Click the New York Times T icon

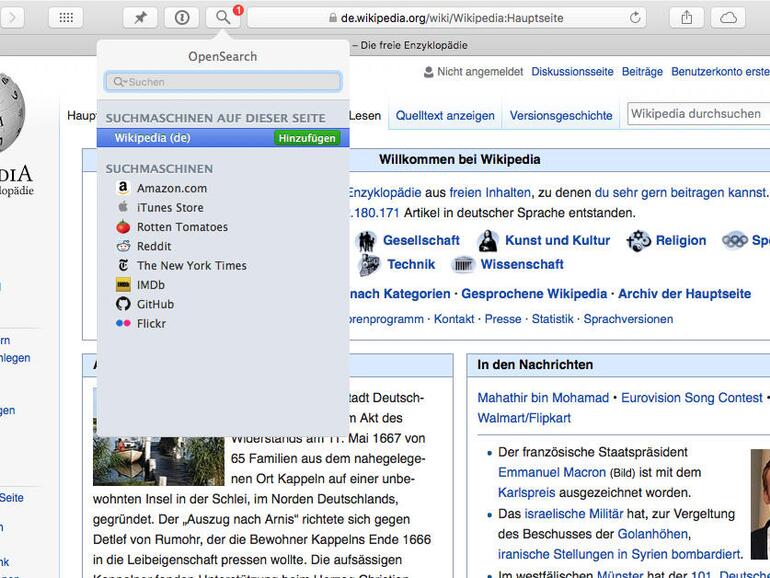[x=123, y=265]
